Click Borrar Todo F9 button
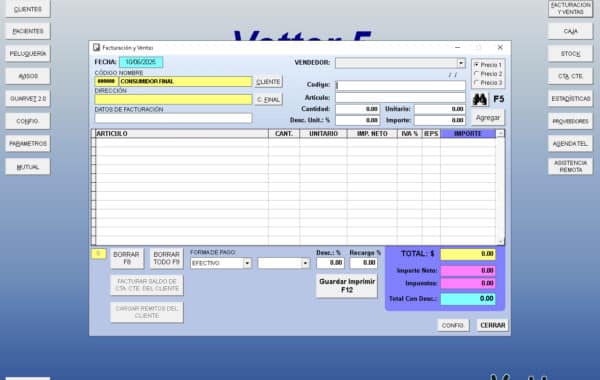600x380 pixels. point(166,258)
